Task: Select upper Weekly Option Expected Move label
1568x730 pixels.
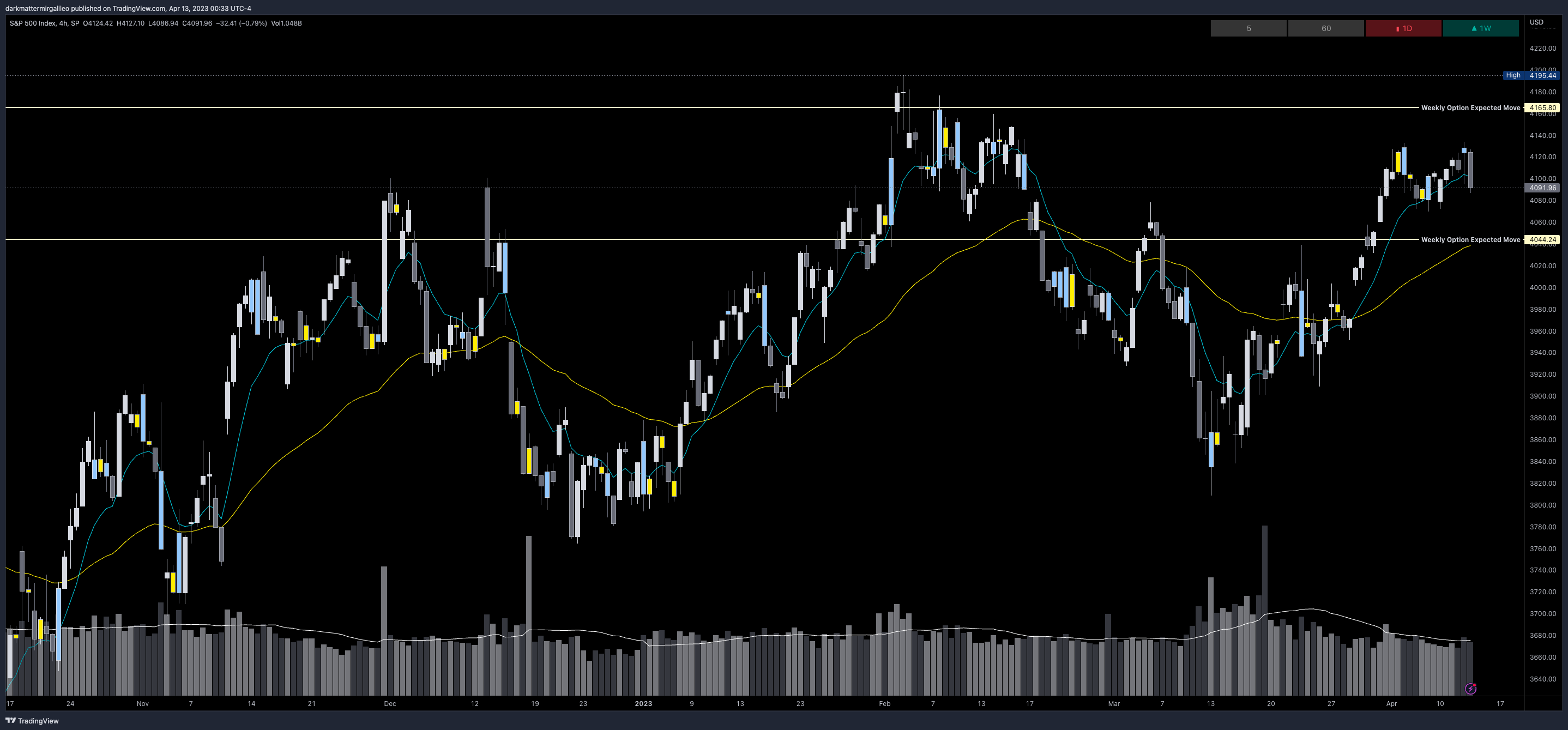Action: click(1470, 108)
